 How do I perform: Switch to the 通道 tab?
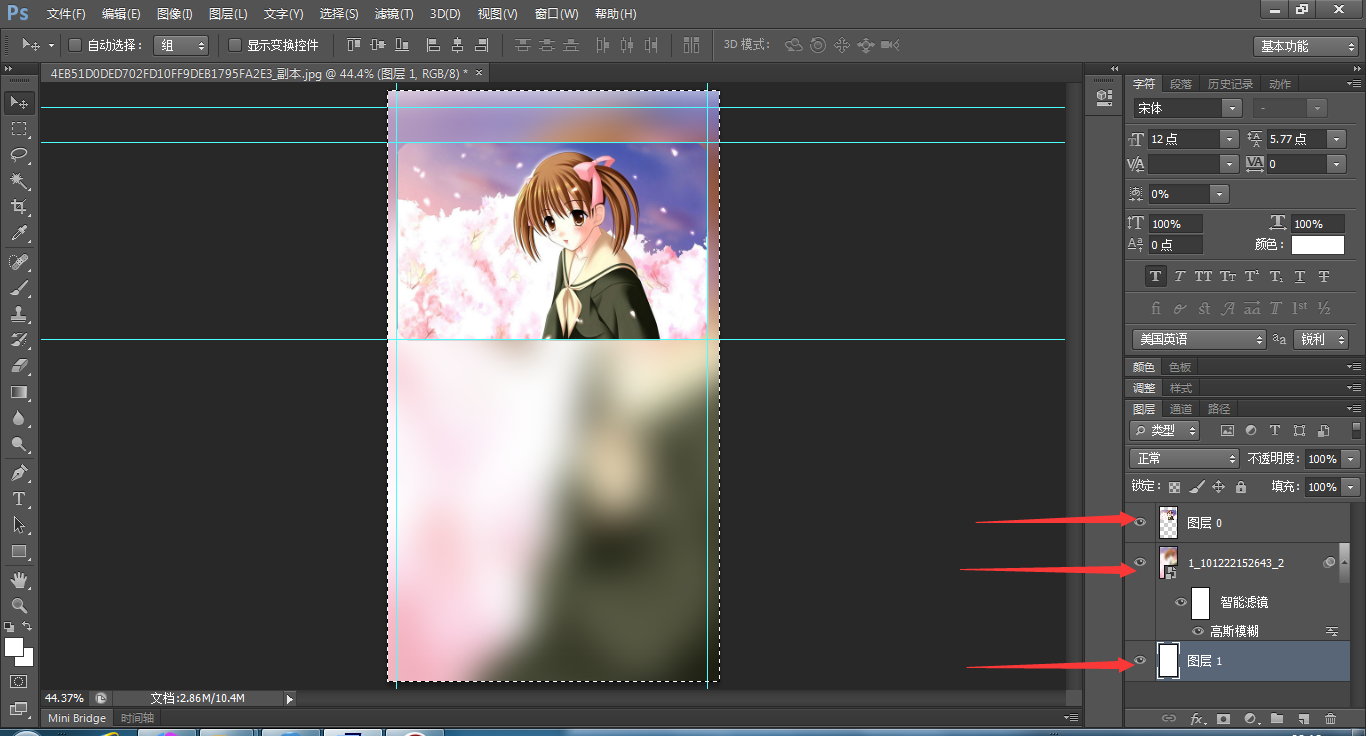coord(1181,409)
